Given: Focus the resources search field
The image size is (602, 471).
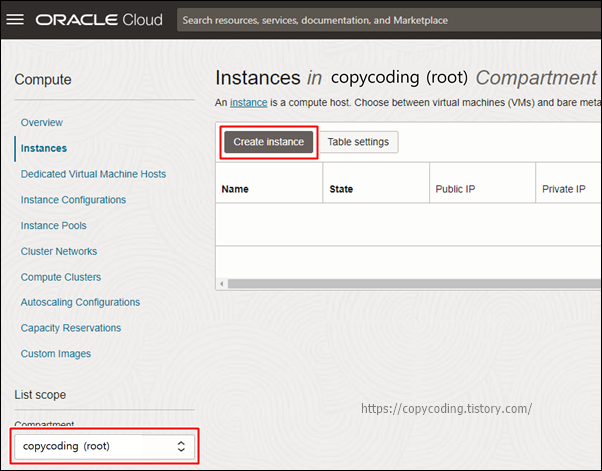Looking at the screenshot, I should (389, 20).
